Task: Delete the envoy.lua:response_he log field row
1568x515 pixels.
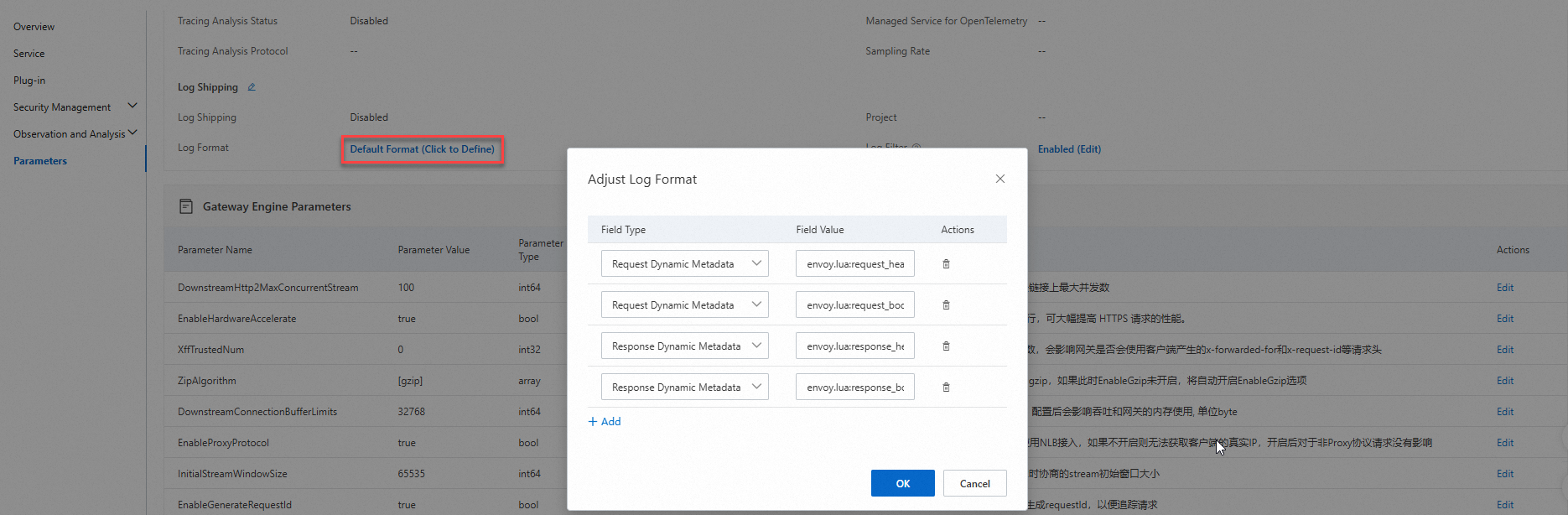Action: click(x=946, y=346)
